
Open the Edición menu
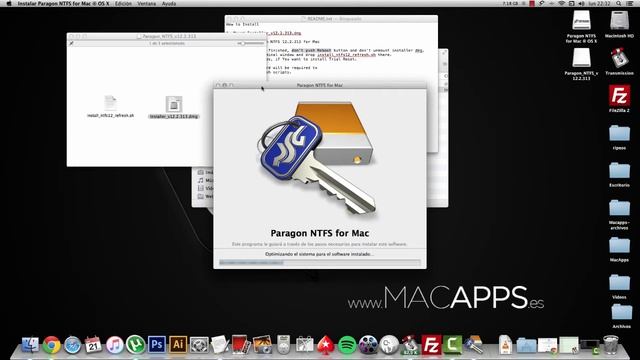point(123,3)
